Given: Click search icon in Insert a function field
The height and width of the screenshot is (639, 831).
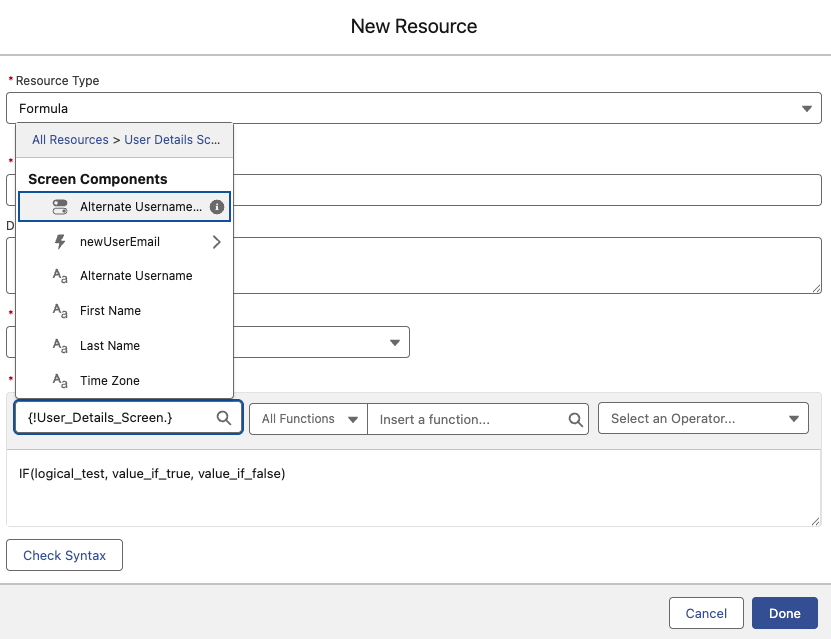Looking at the screenshot, I should click(x=576, y=420).
